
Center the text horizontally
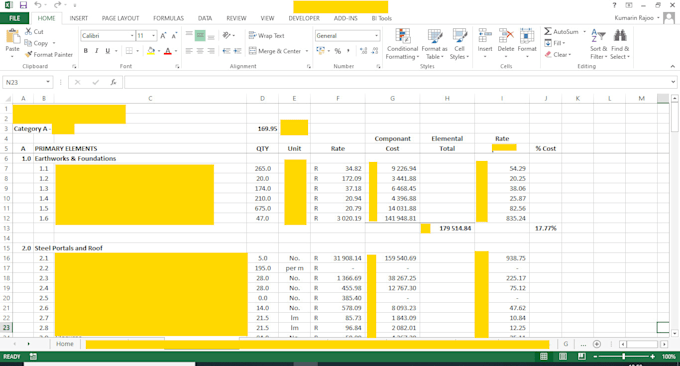point(200,51)
